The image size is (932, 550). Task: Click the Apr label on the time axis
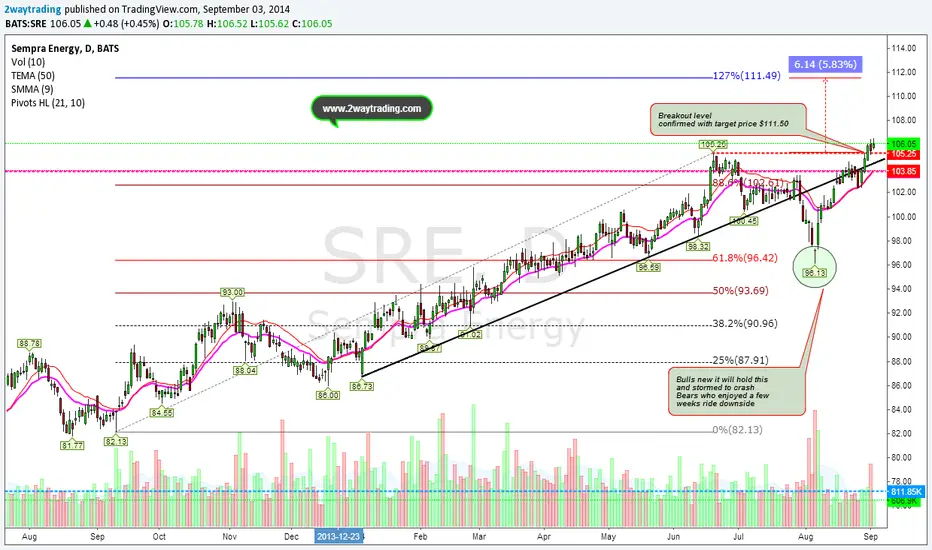tap(544, 536)
